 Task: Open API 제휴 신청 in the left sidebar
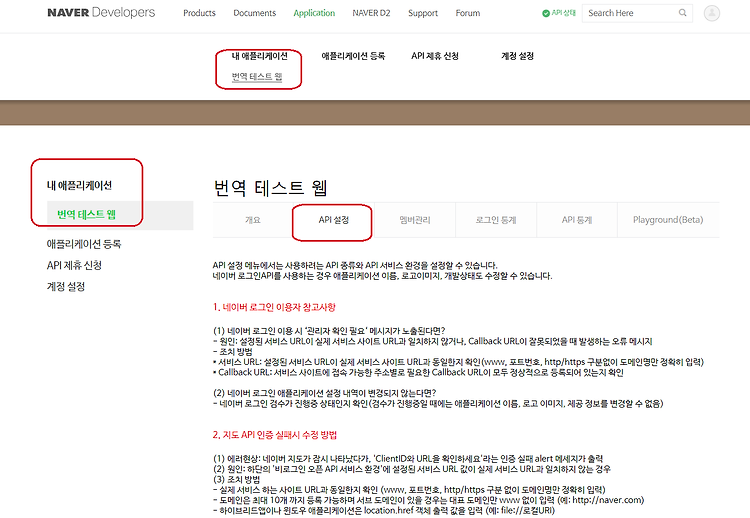point(74,265)
